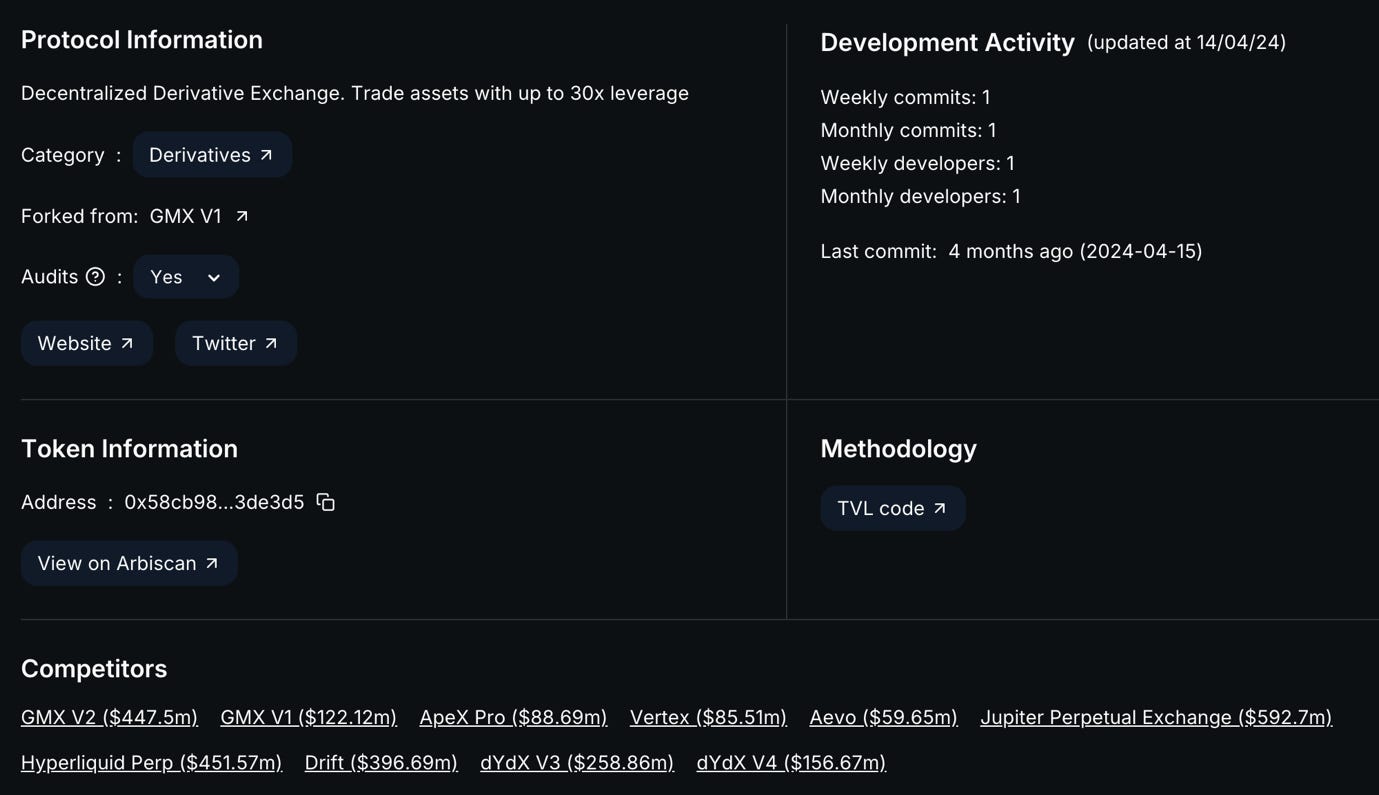1379x795 pixels.
Task: Open competitor Hyperliquid Perp ($451.57m)
Action: coord(151,762)
